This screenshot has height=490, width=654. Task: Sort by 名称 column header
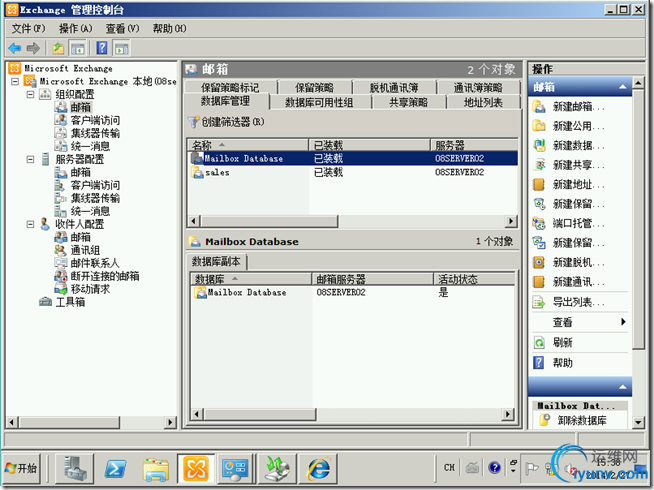pyautogui.click(x=248, y=145)
